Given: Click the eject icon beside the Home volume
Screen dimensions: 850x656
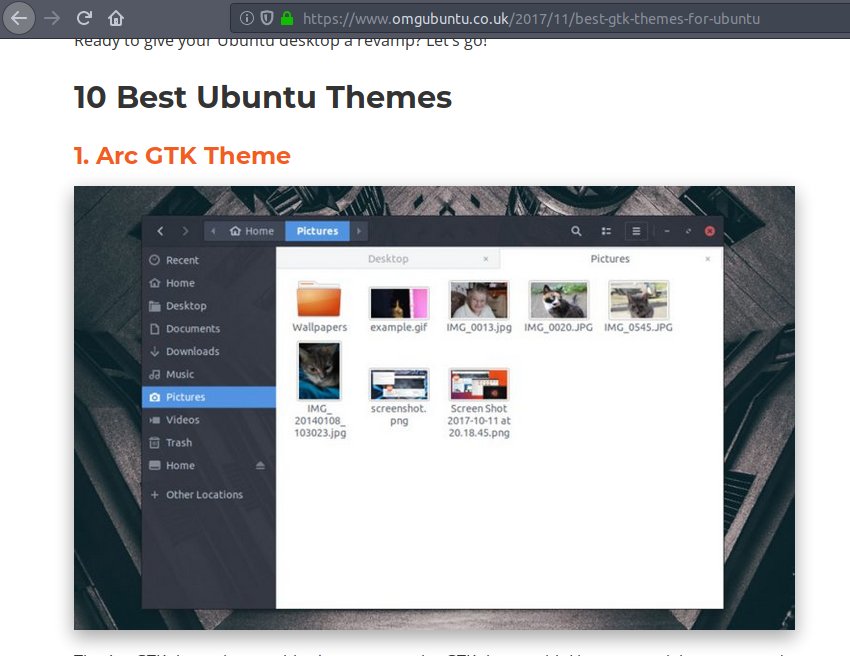Looking at the screenshot, I should [x=260, y=465].
